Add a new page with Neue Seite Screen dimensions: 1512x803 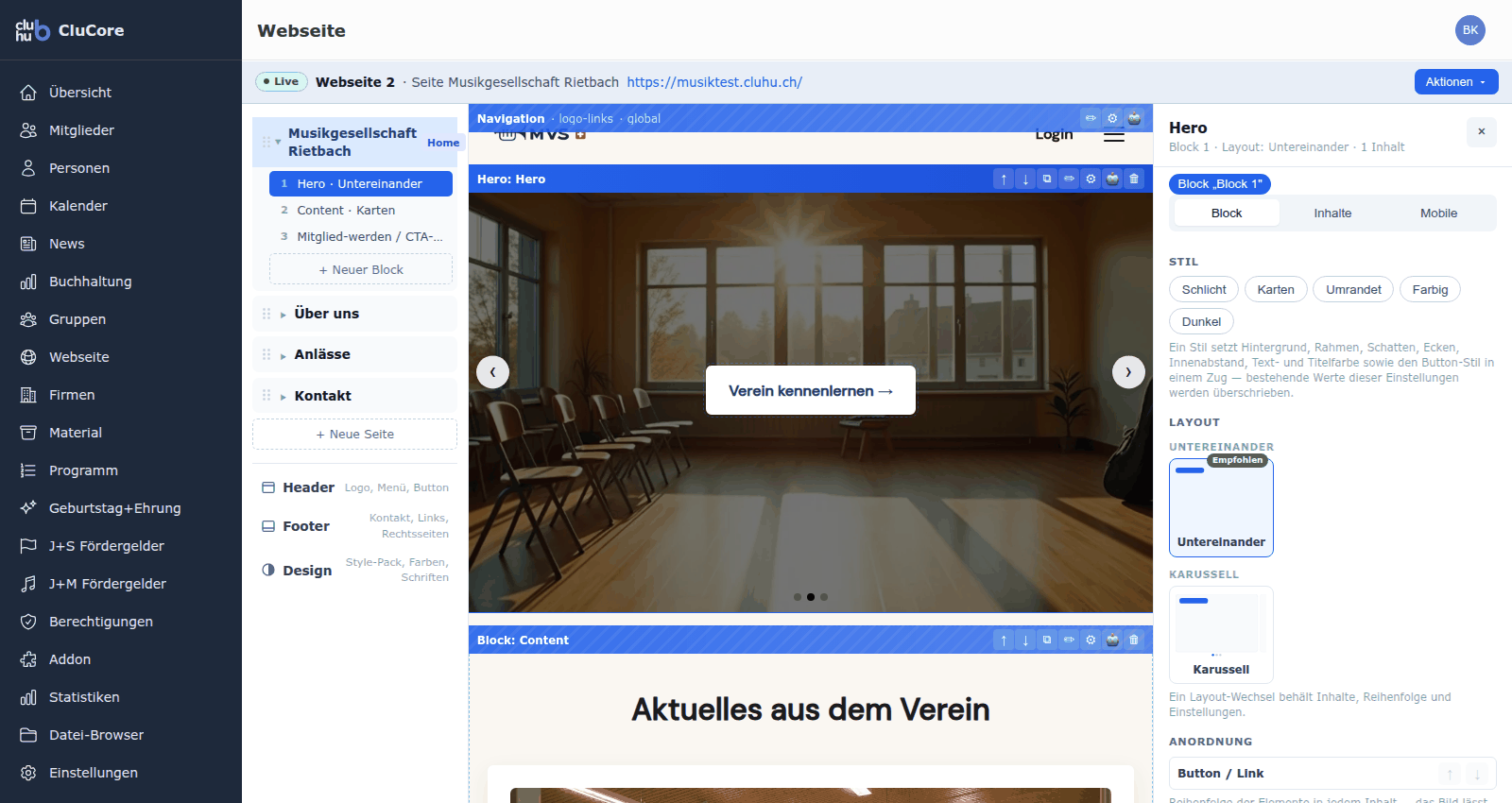point(354,435)
